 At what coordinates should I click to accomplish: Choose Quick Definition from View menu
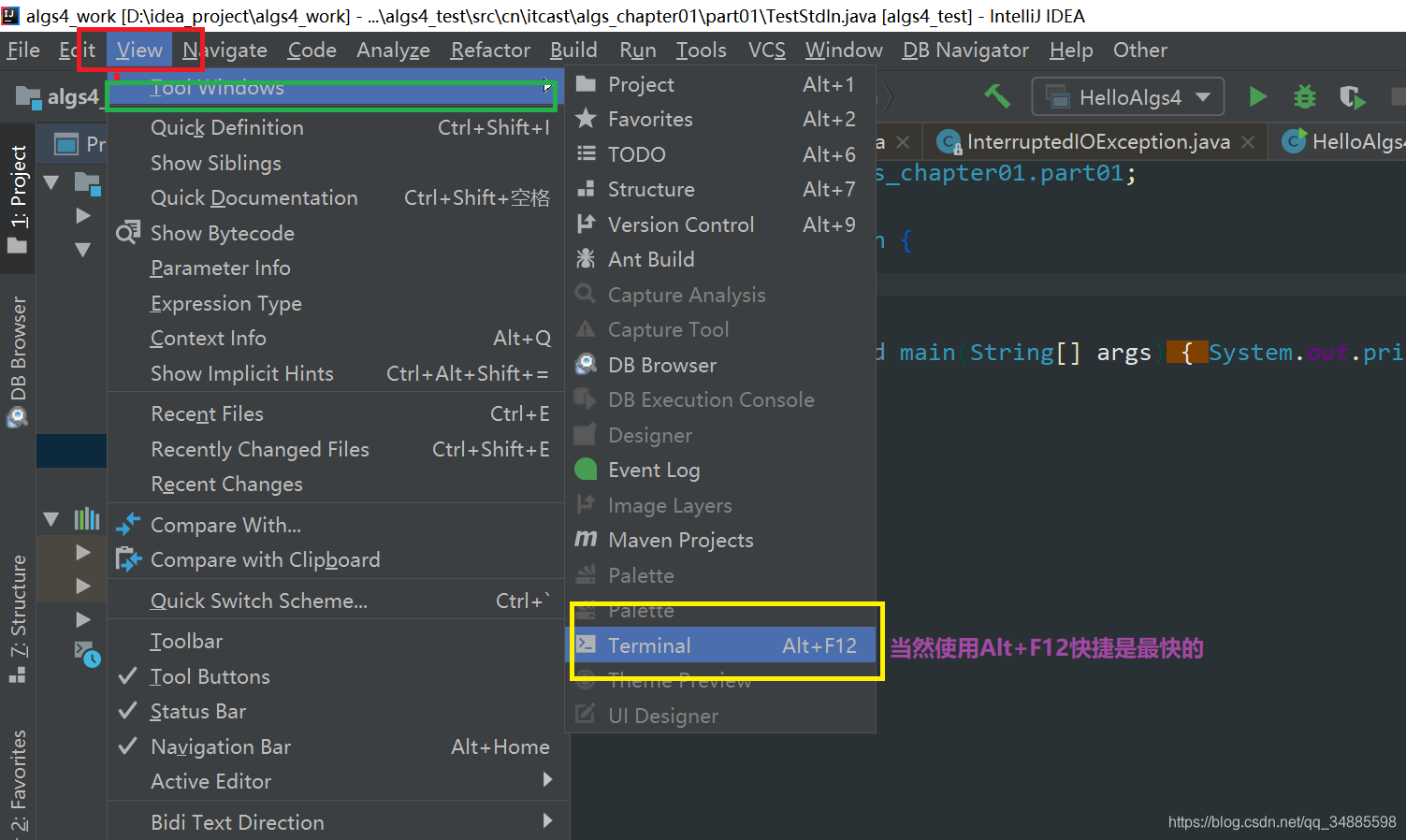point(338,127)
